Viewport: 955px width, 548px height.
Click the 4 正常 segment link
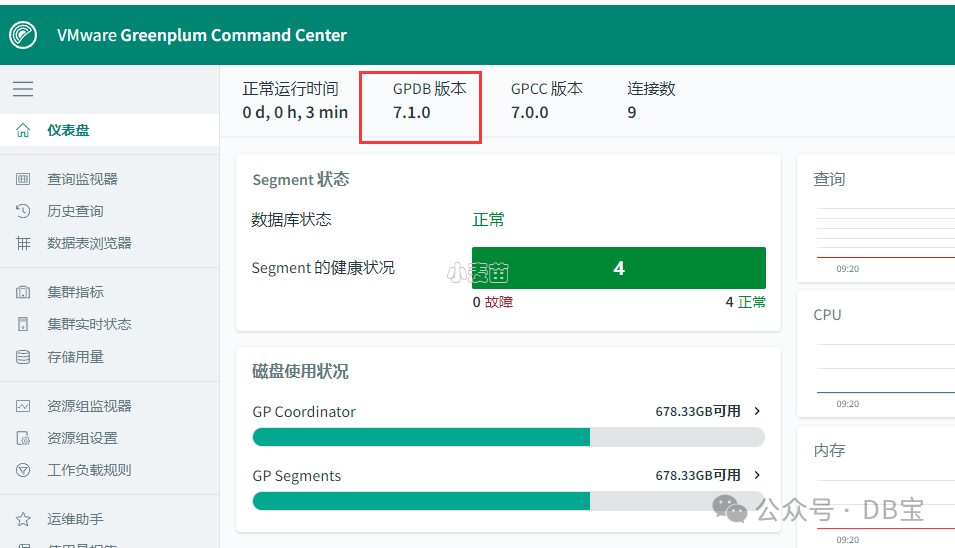click(x=745, y=301)
